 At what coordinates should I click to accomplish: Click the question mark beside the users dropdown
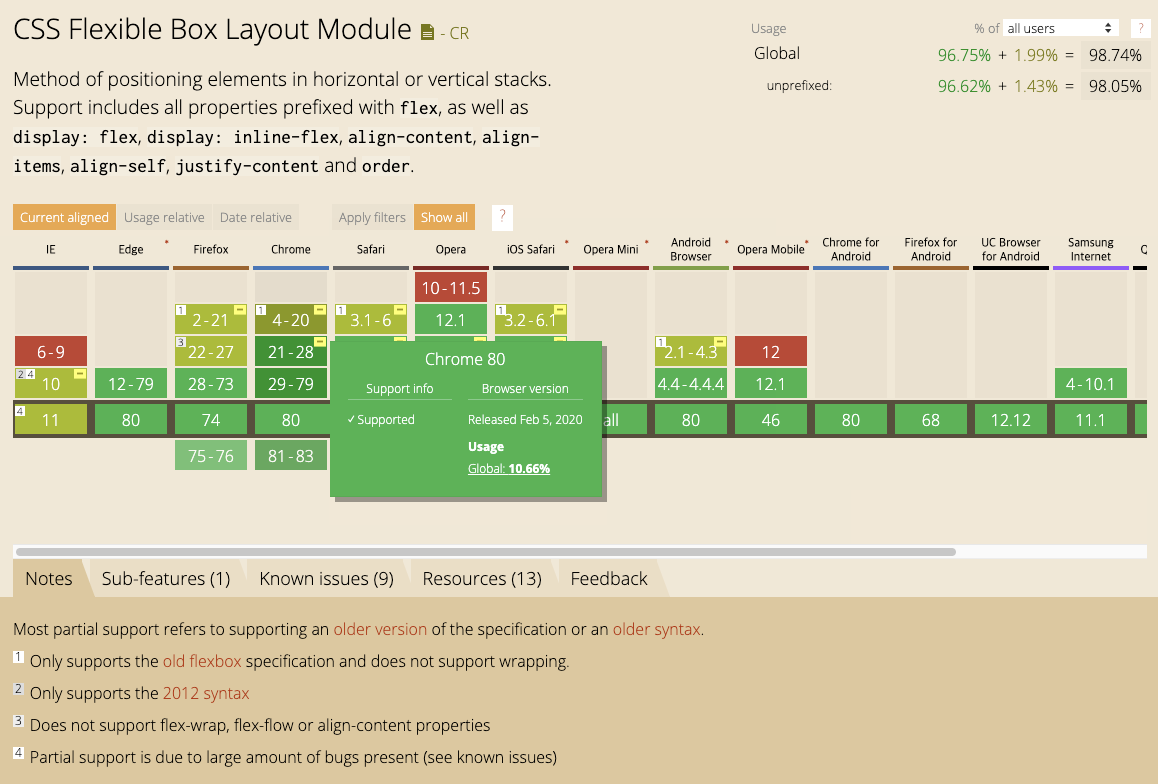coord(1140,28)
